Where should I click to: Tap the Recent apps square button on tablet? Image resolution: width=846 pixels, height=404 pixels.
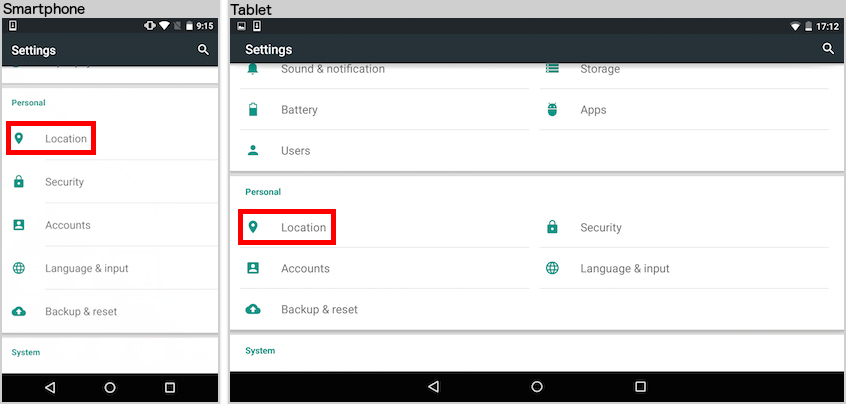[640, 387]
